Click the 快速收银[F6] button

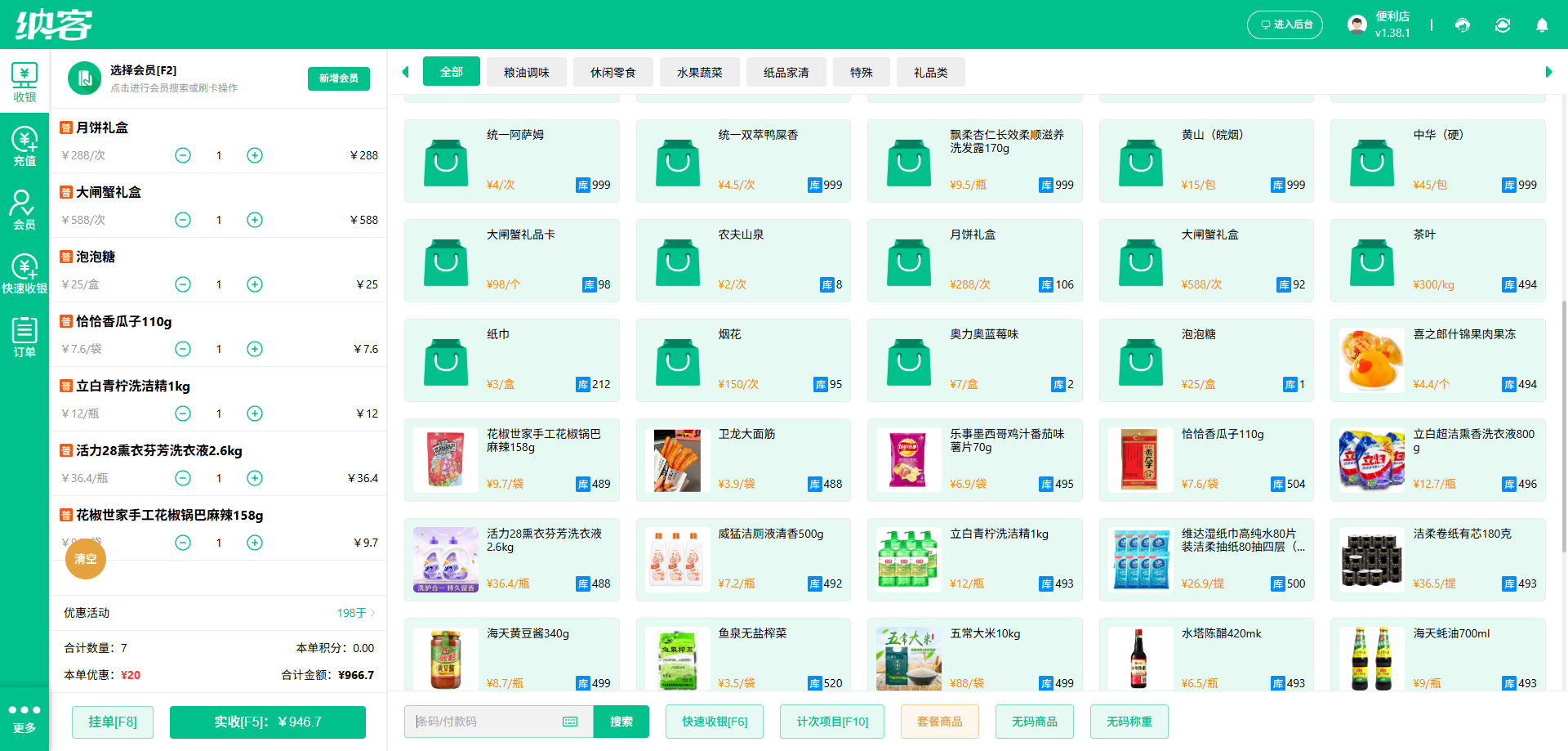[715, 722]
